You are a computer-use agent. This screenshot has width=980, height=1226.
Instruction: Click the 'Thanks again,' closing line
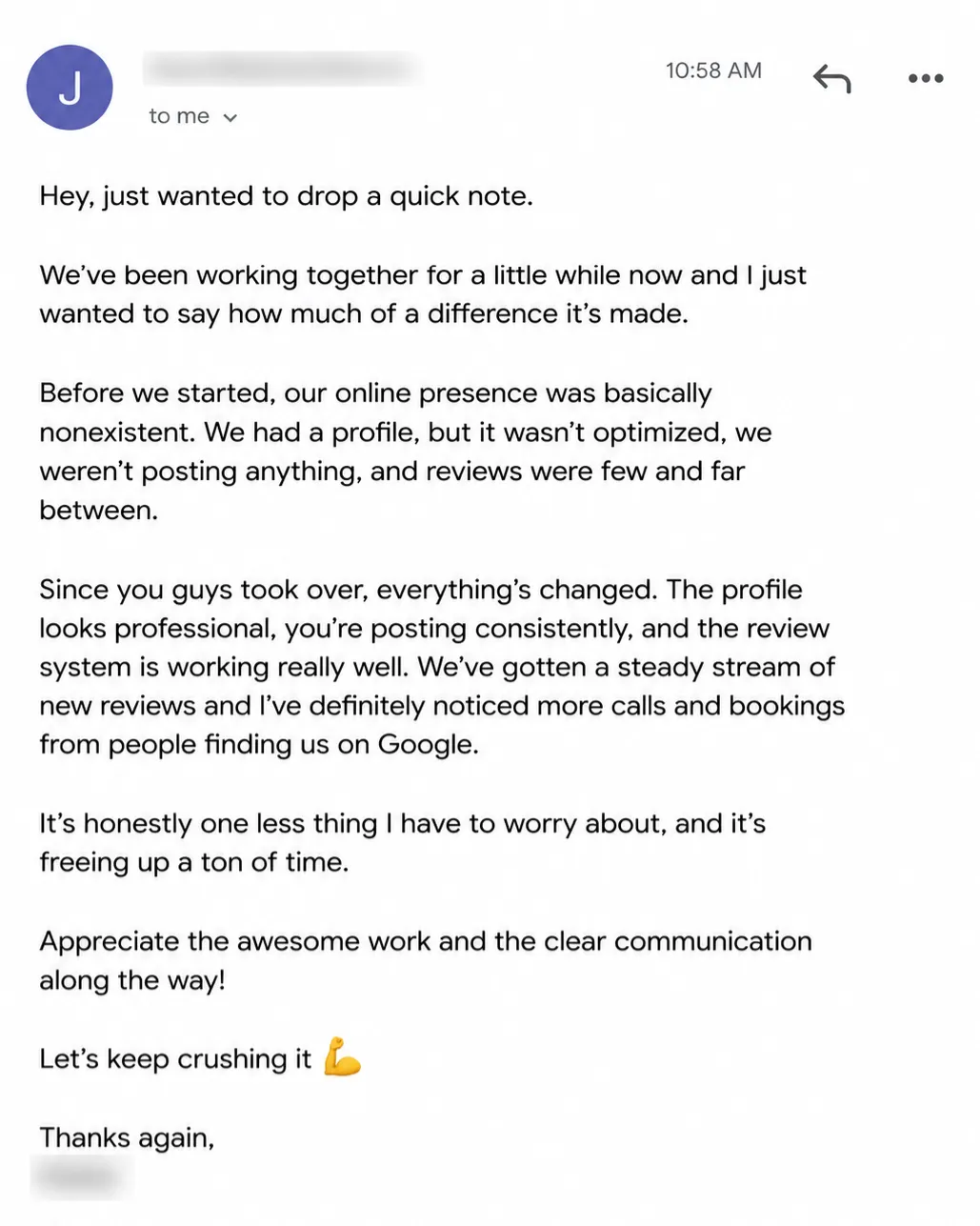tap(127, 1138)
